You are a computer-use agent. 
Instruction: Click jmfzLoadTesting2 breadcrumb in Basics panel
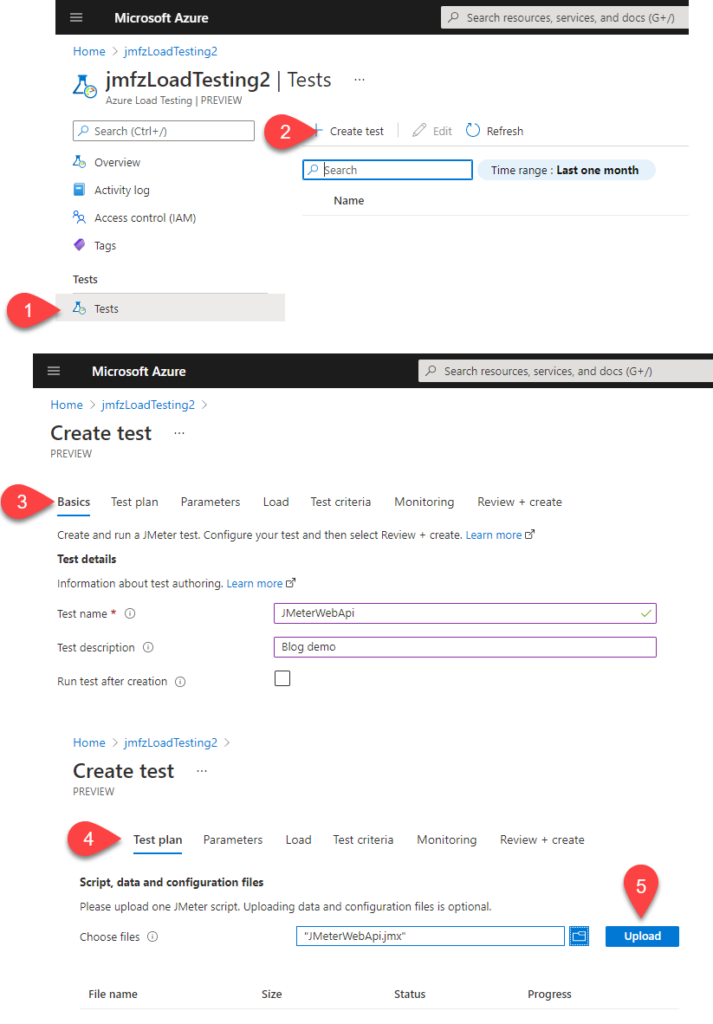[148, 404]
